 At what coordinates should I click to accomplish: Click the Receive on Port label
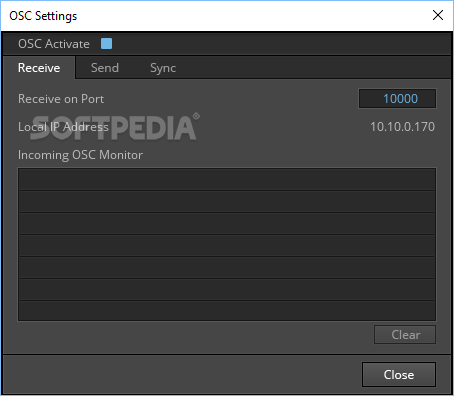(x=61, y=99)
